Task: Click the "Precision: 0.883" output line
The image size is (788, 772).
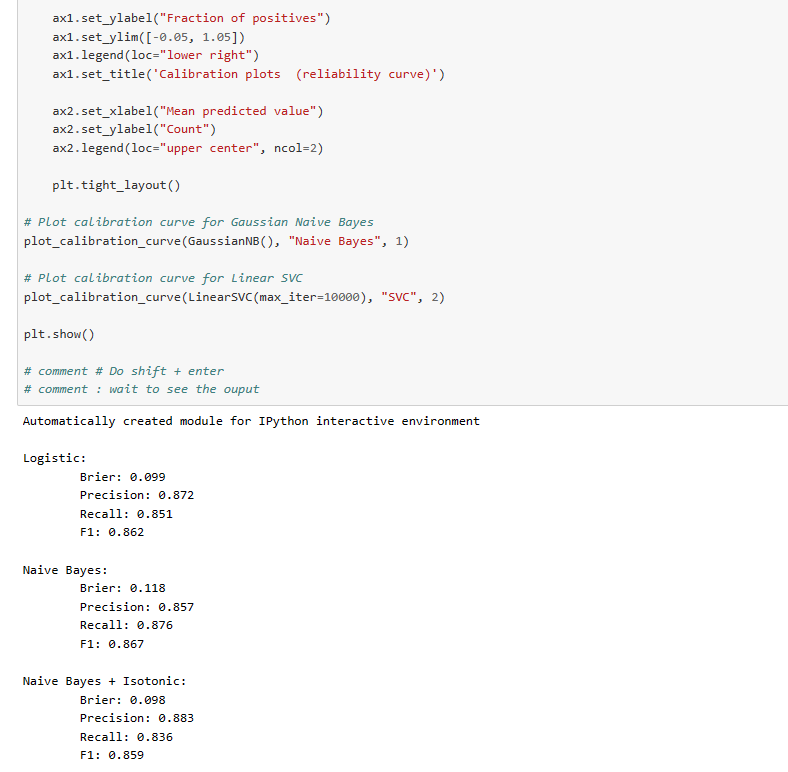Action: 137,718
